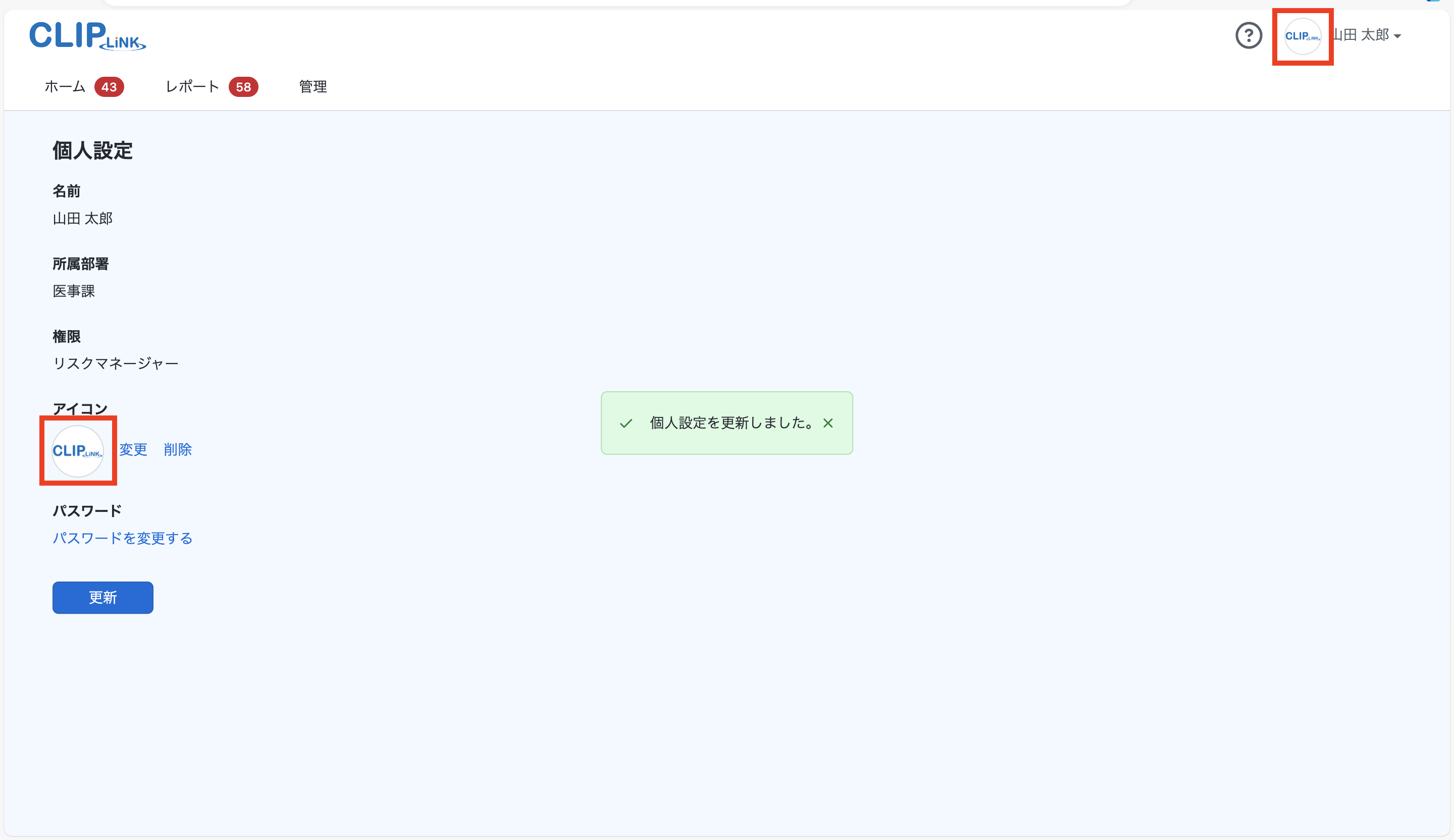The image size is (1454, 840).
Task: Click the リスクマネージャー role text
Action: pos(116,363)
